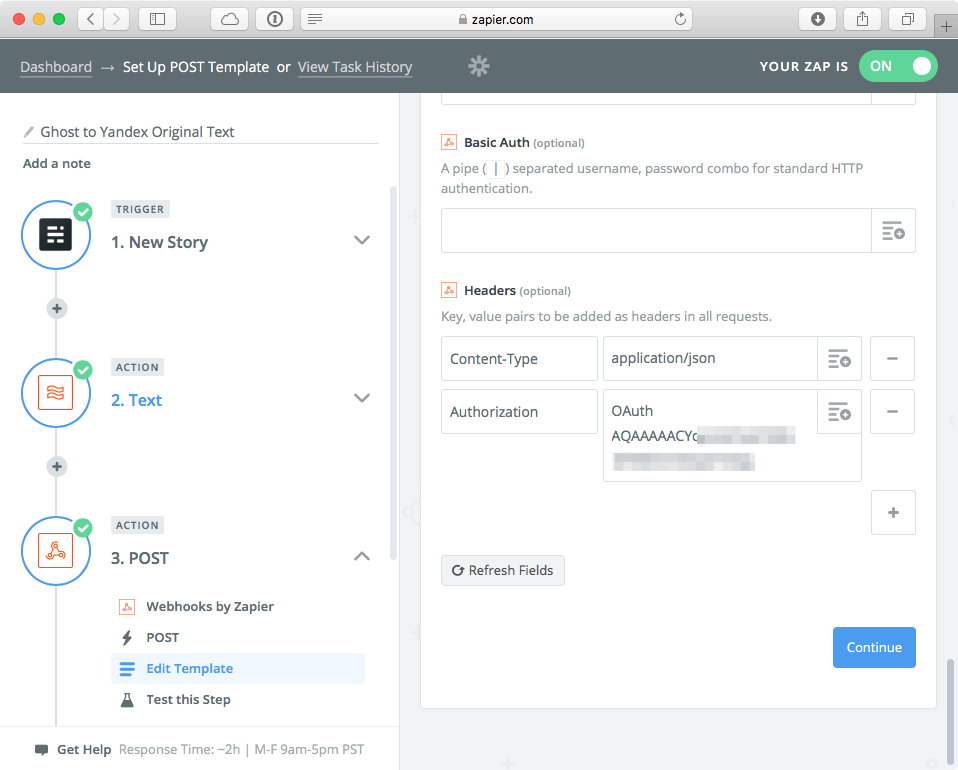The width and height of the screenshot is (958, 770).
Task: Click the Text action step icon
Action: (x=56, y=393)
